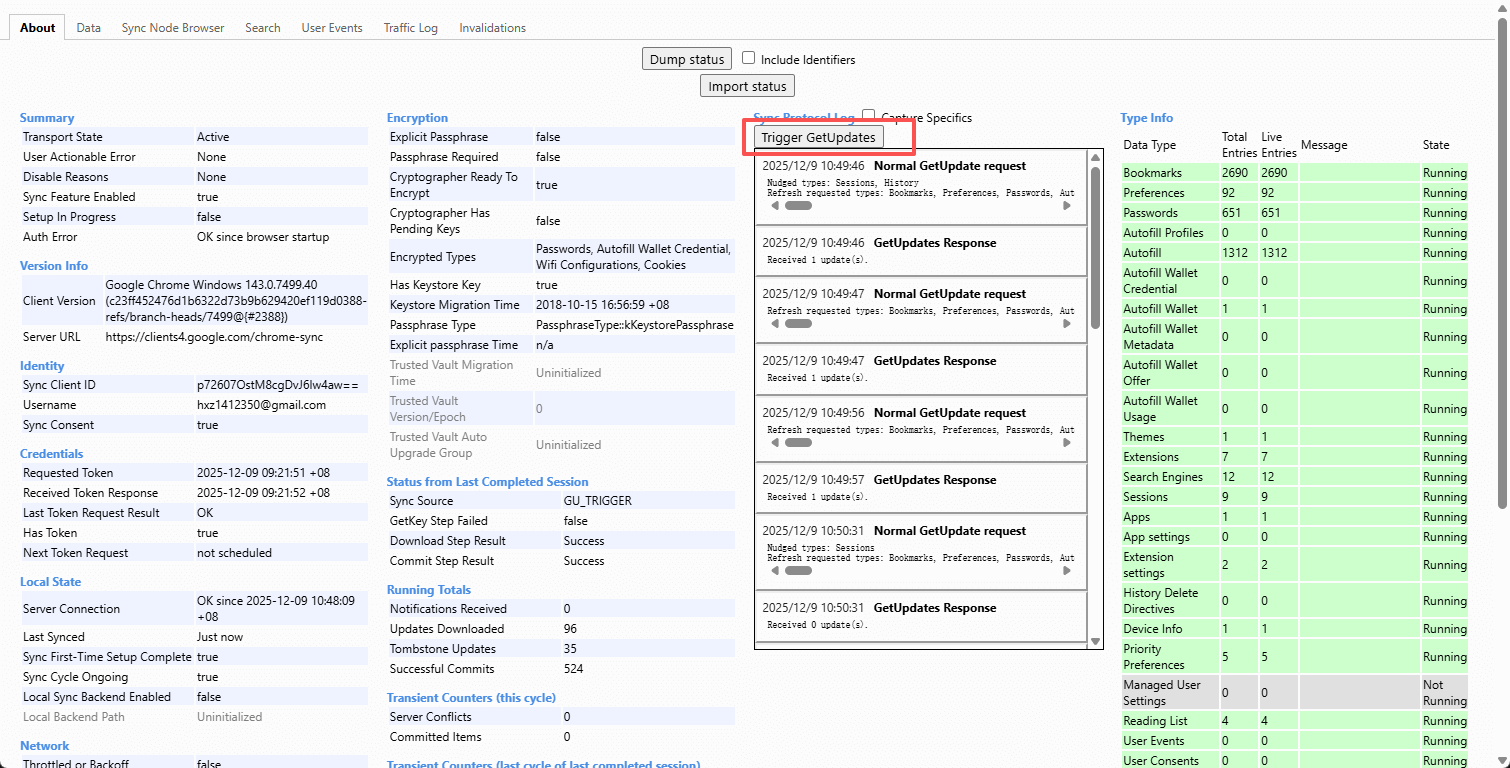Enable the Include Identifiers checkbox
The width and height of the screenshot is (1510, 768).
(748, 59)
